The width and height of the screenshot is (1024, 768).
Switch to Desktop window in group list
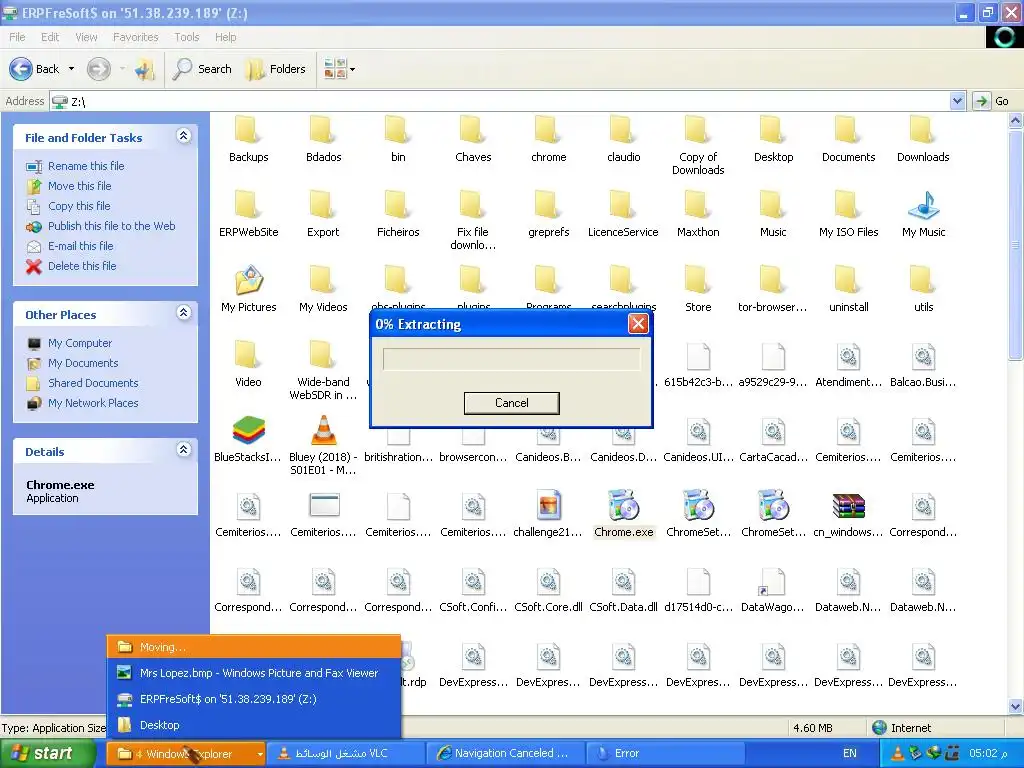[x=253, y=725]
